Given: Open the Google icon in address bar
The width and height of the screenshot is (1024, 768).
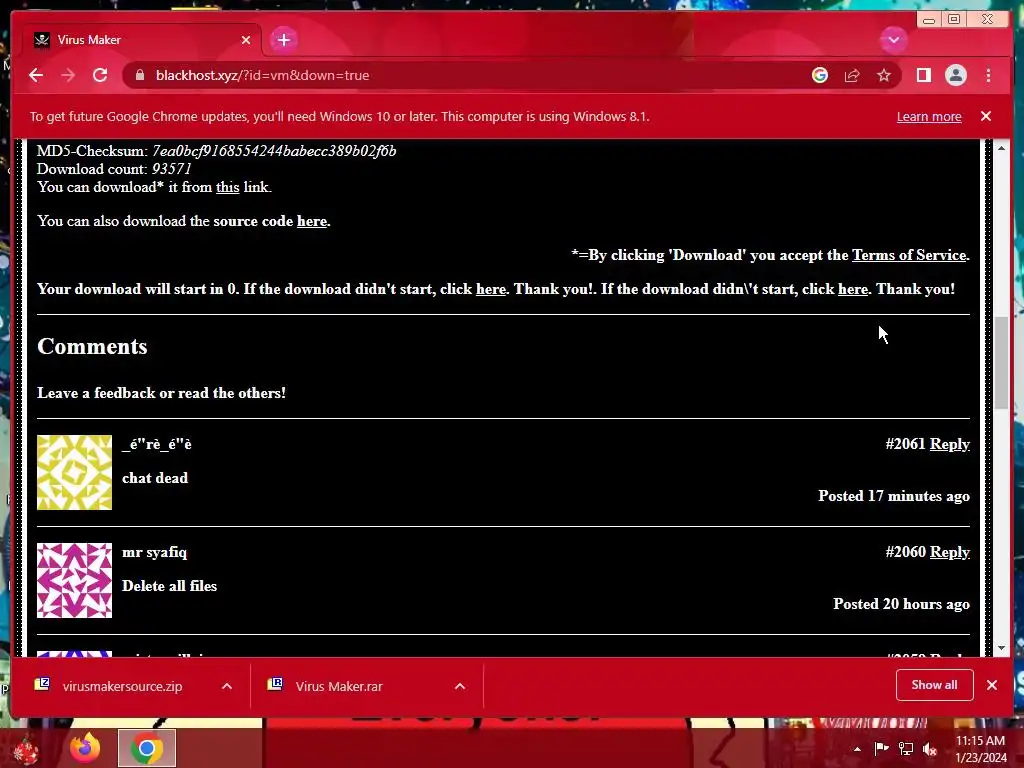Looking at the screenshot, I should 820,75.
